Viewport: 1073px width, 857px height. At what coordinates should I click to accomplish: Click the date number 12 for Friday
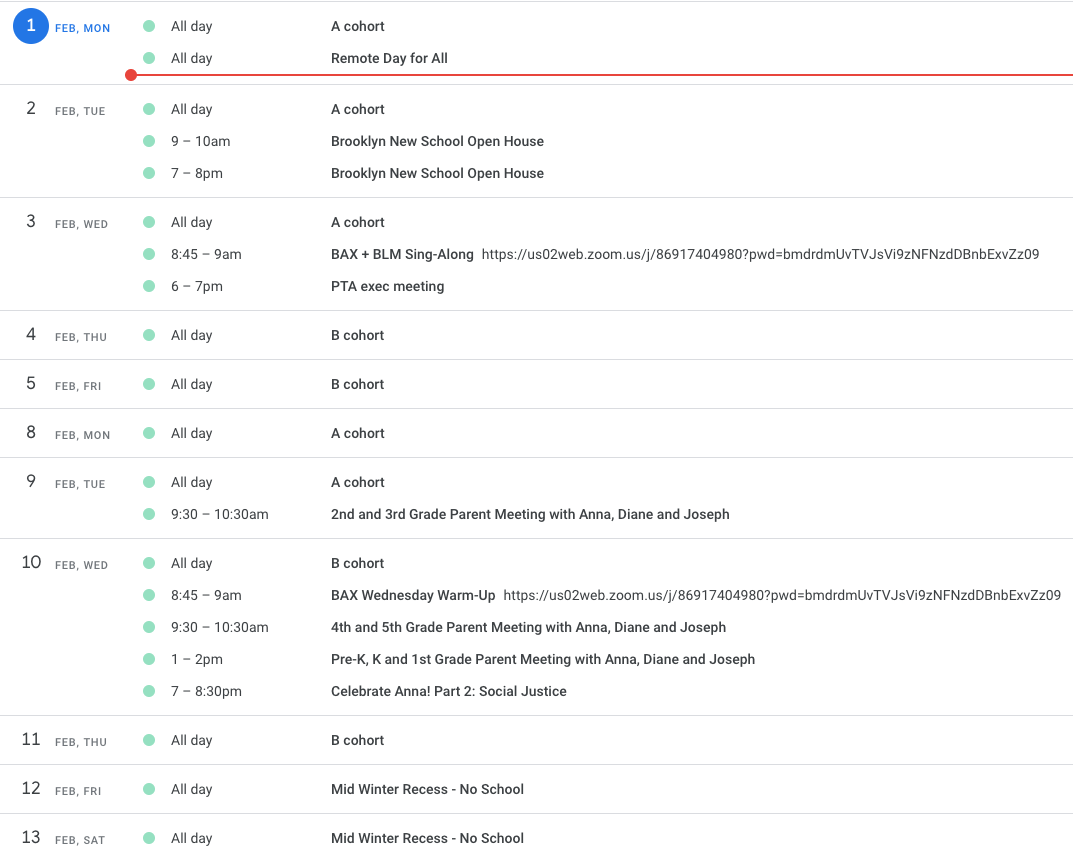click(x=31, y=788)
